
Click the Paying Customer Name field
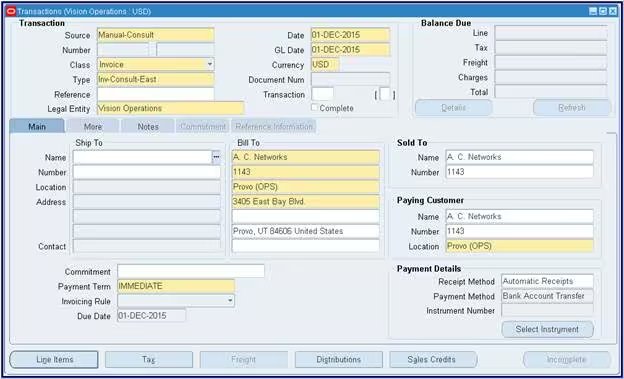(x=520, y=217)
